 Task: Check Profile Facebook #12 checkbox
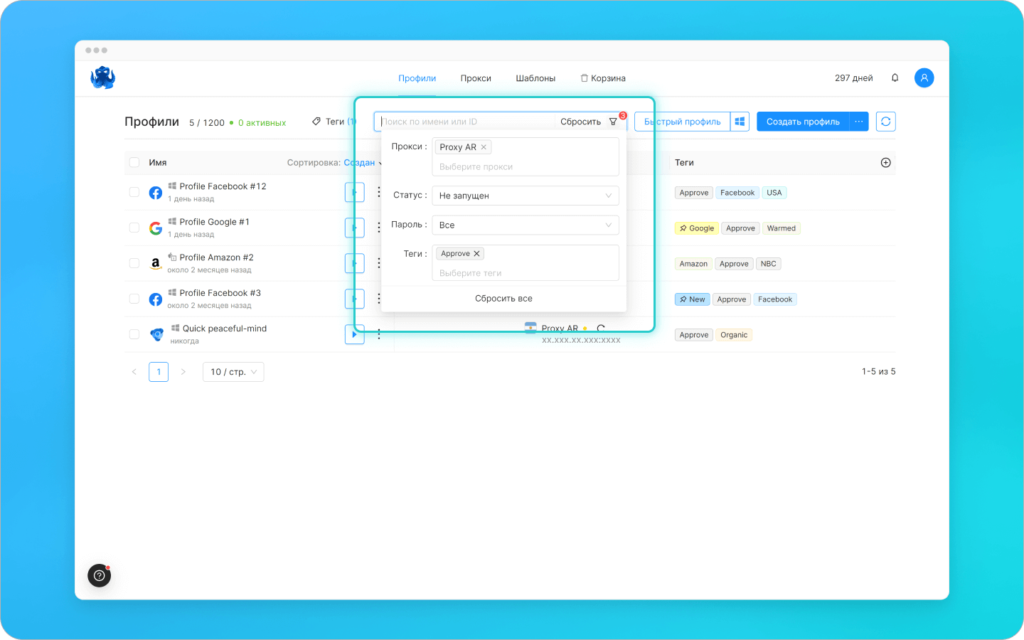[x=134, y=192]
